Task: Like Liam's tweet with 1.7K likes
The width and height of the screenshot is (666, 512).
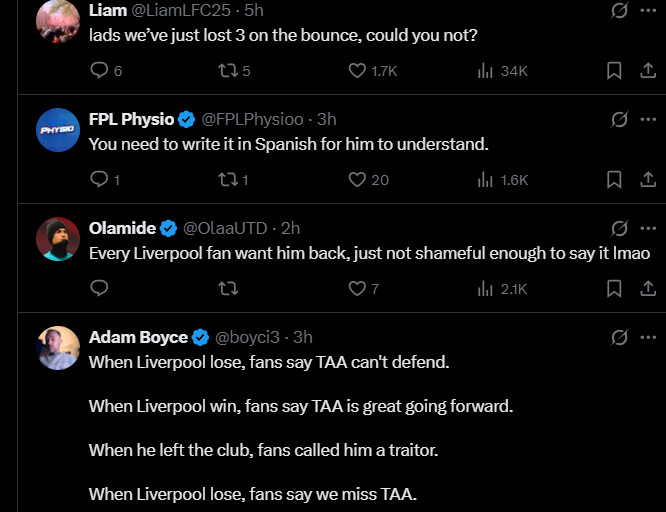Action: pos(358,71)
